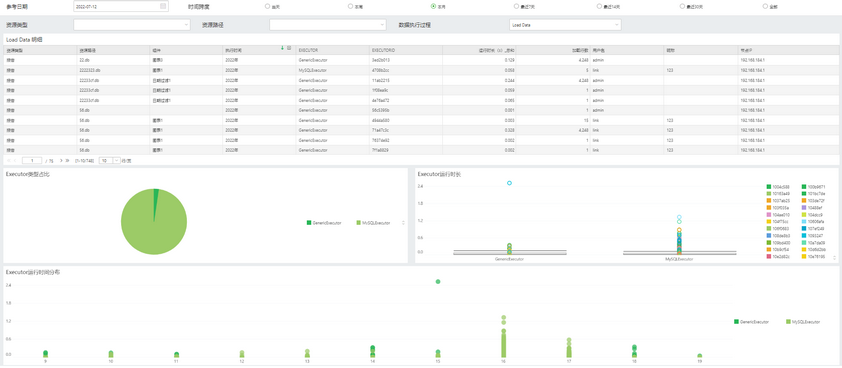Viewport: 842px width, 368px height.
Task: Open the 数据执行过程 dropdown showing Load Data
Action: pos(565,25)
